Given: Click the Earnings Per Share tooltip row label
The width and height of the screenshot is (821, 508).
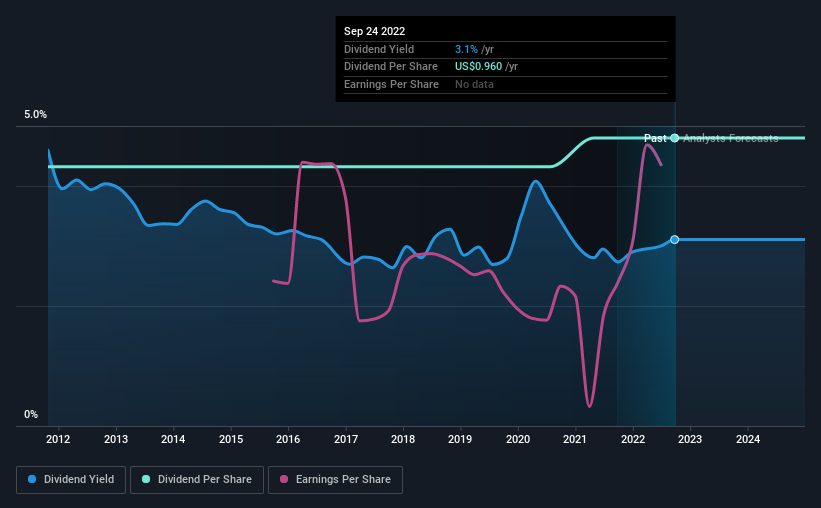Looking at the screenshot, I should (391, 84).
